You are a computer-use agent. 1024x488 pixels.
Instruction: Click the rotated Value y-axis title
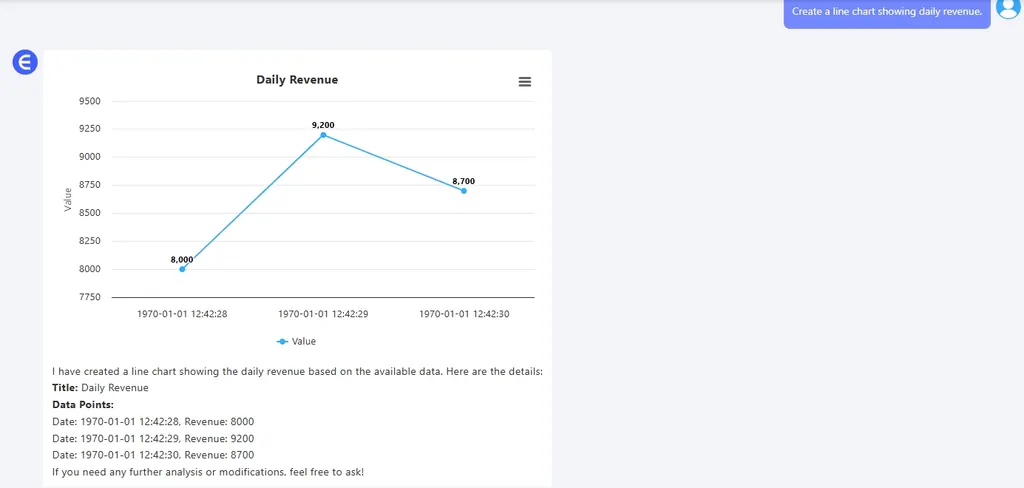click(68, 199)
